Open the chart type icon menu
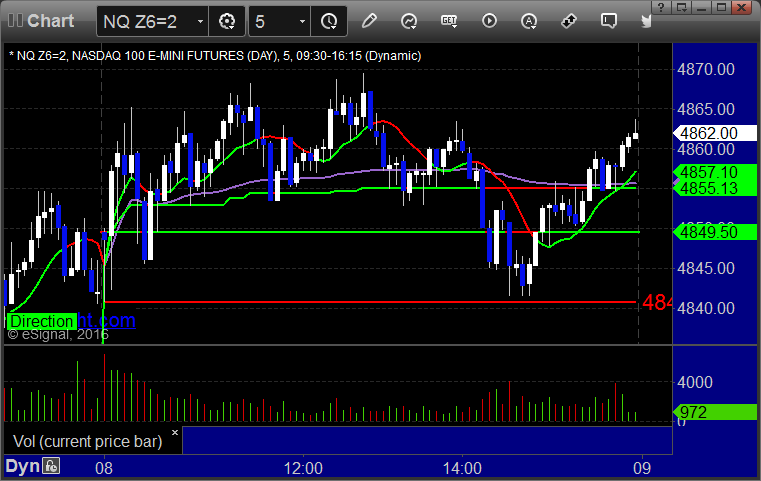The height and width of the screenshot is (481, 761). 409,21
